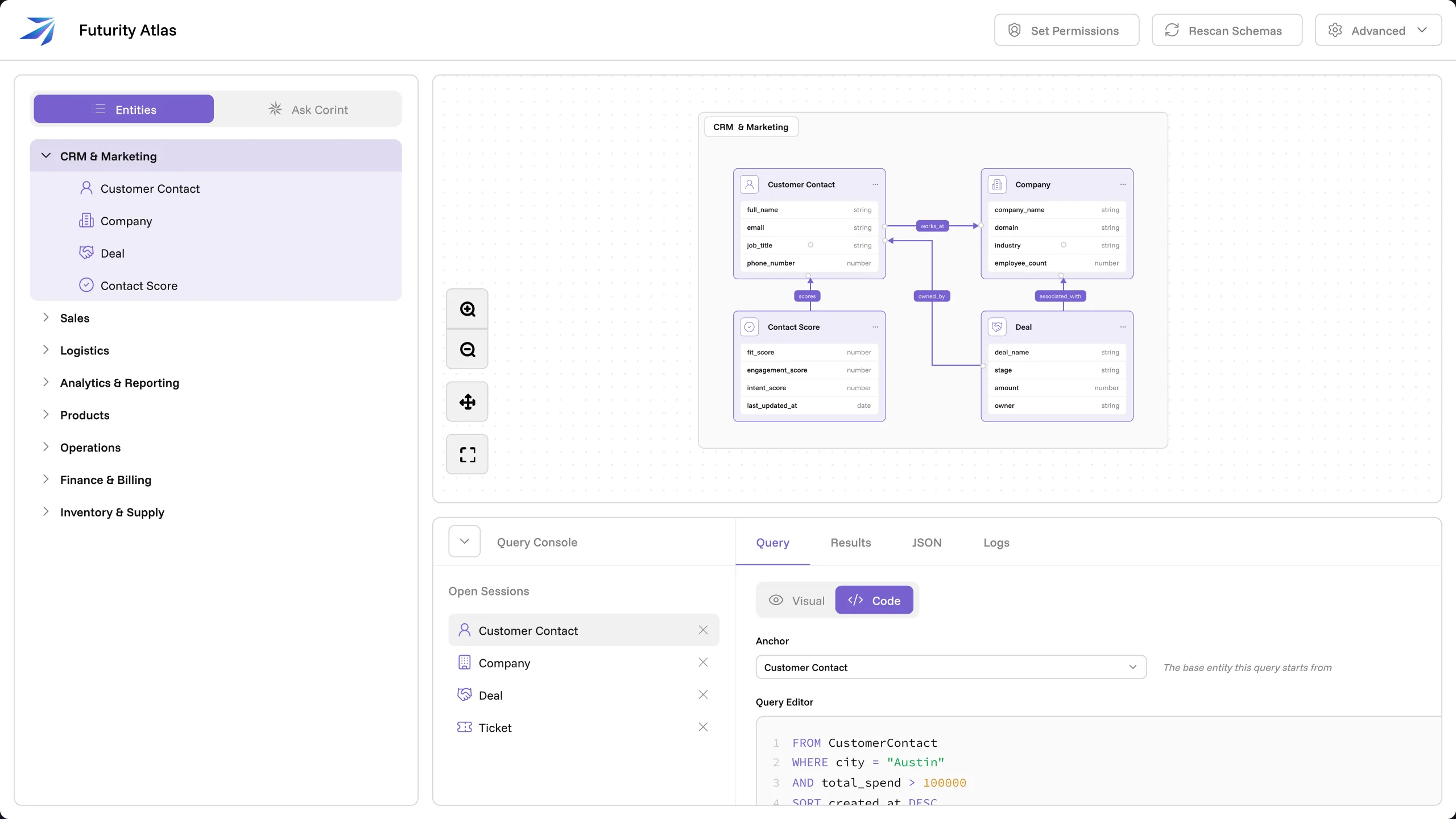Click the Futurity Atlas logo
Image resolution: width=1456 pixels, height=819 pixels.
coord(38,30)
